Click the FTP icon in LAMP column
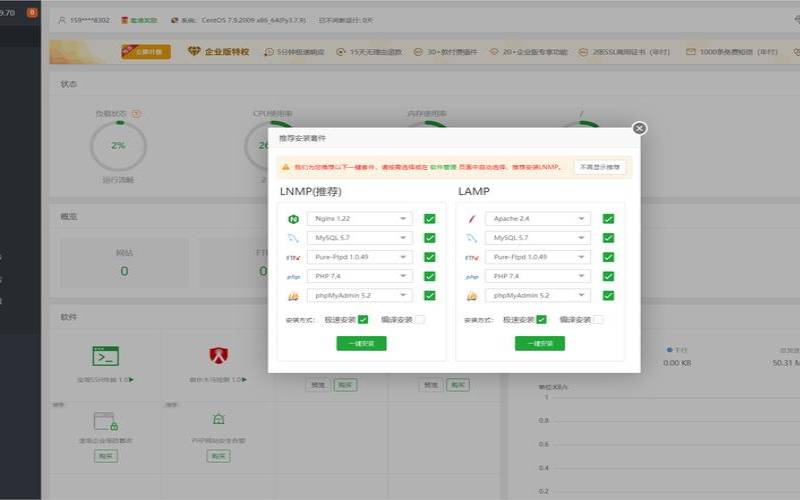This screenshot has height=500, width=800. click(x=472, y=258)
